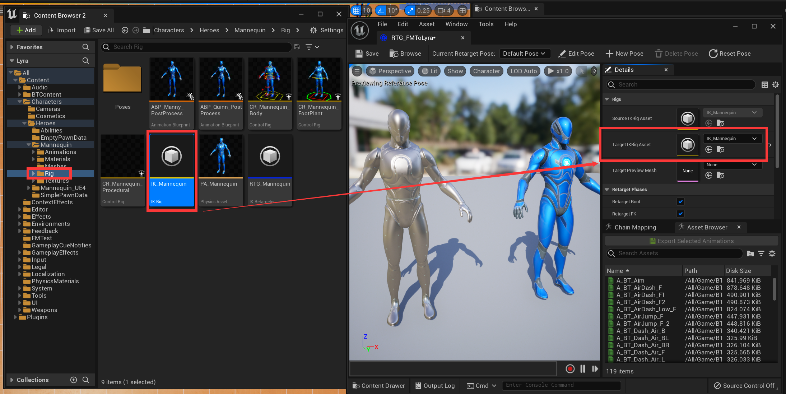Collapse the Lyra source tree section
The width and height of the screenshot is (786, 394).
12,61
